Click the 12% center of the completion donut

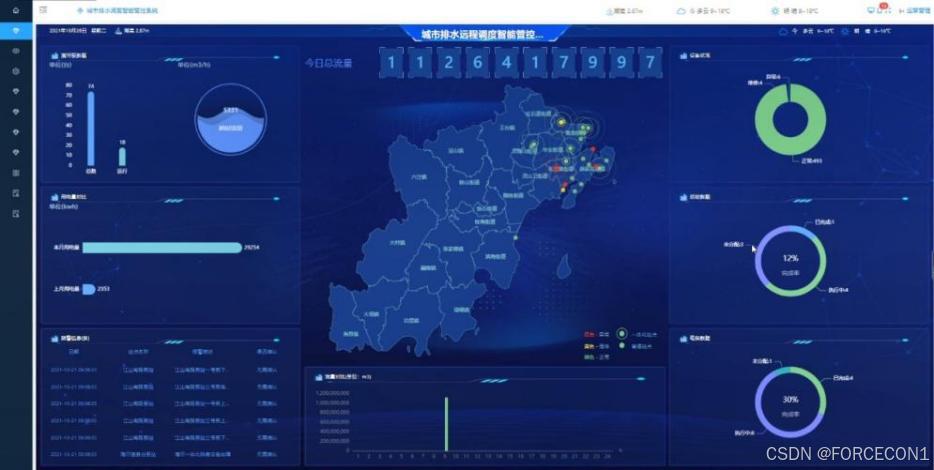[790, 259]
